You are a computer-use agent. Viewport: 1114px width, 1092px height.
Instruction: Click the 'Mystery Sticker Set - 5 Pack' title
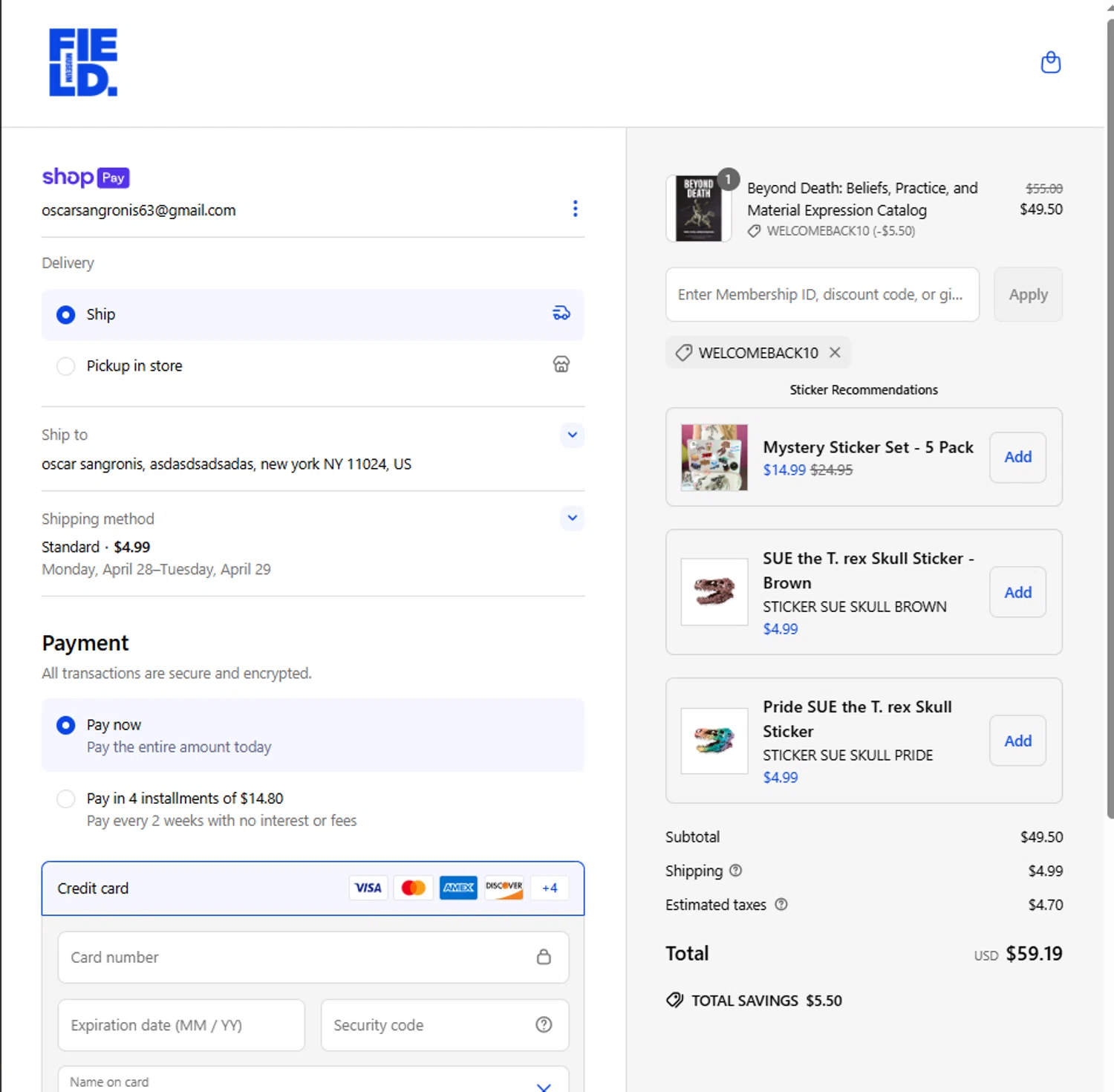(868, 447)
